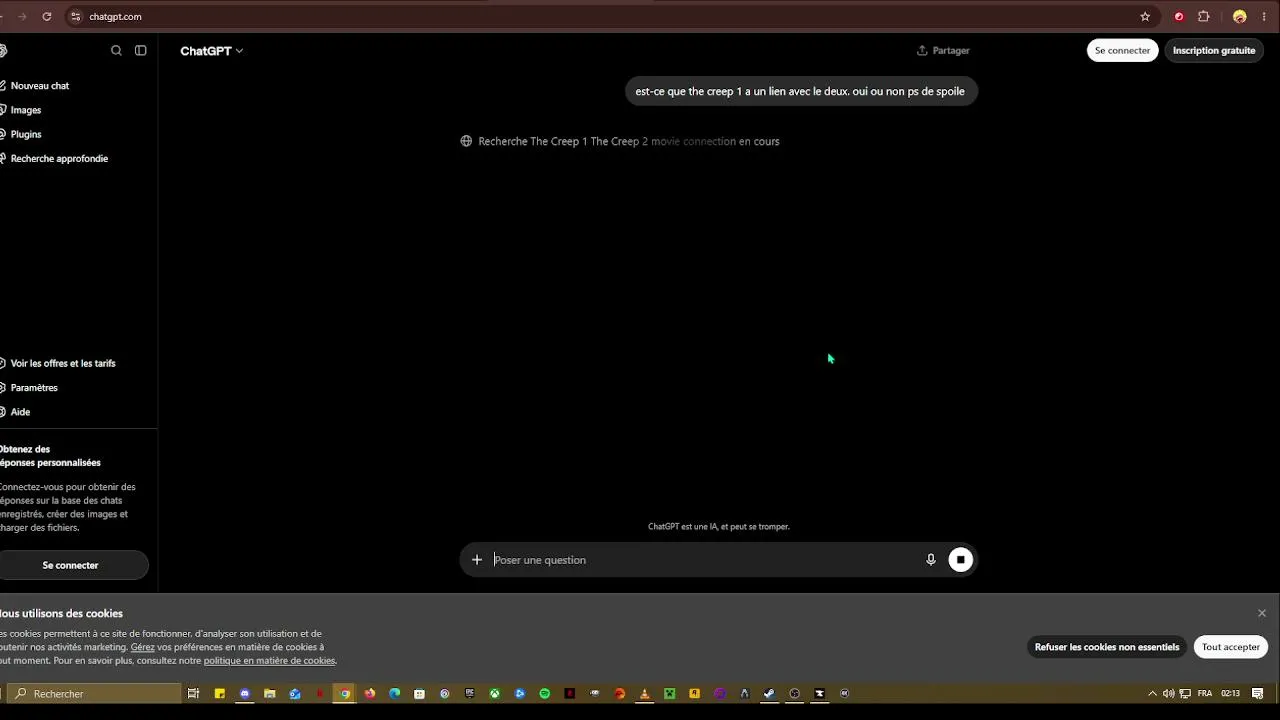Screen dimensions: 1280x720
Task: Open Minecraft from the taskbar
Action: click(x=669, y=693)
